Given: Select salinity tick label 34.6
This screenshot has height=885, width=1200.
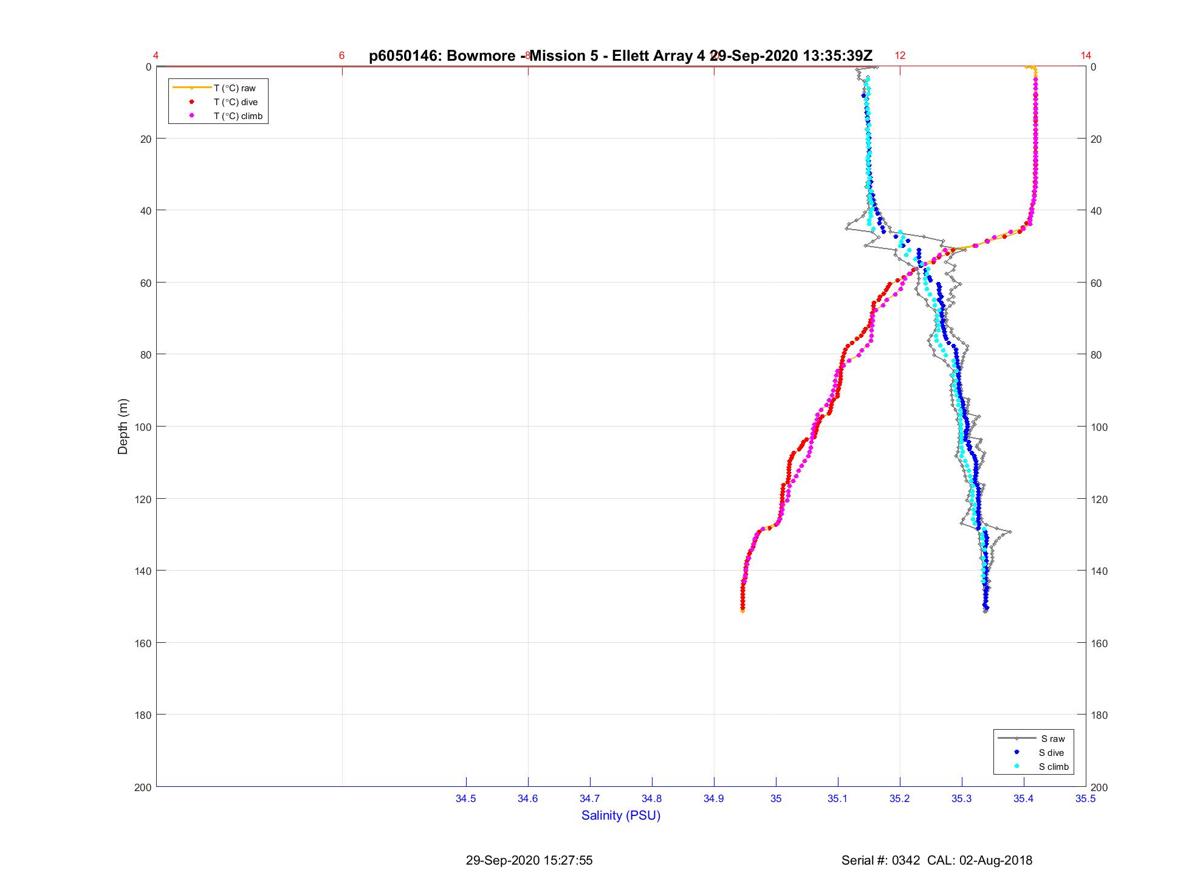Looking at the screenshot, I should point(528,798).
